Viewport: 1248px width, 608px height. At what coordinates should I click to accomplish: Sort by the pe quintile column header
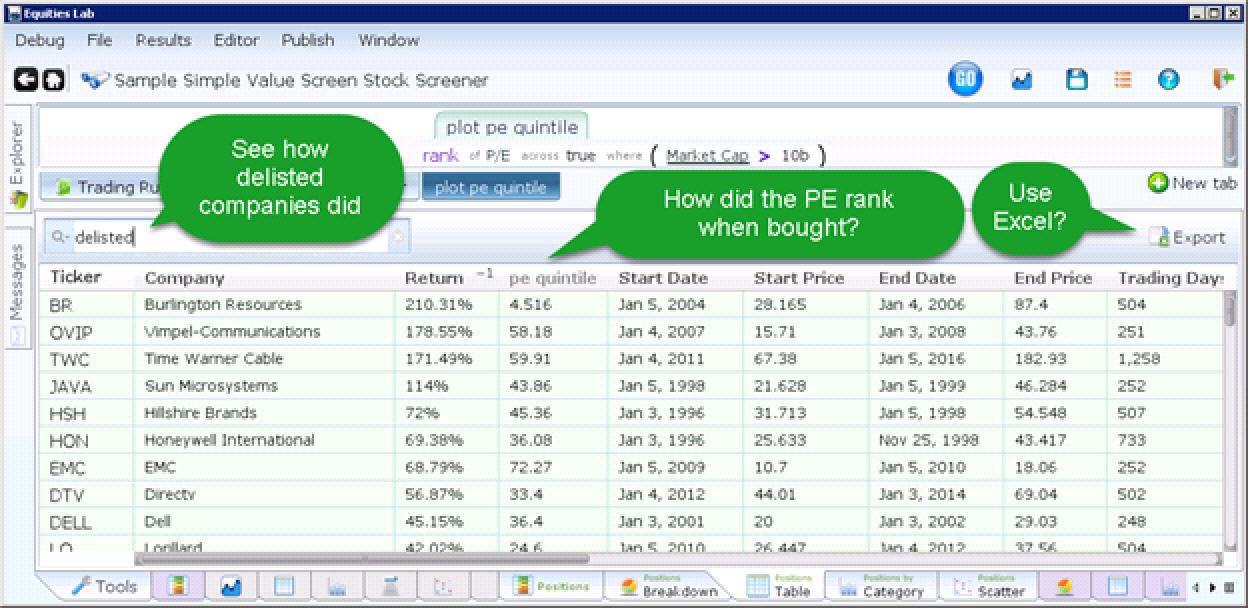point(553,278)
